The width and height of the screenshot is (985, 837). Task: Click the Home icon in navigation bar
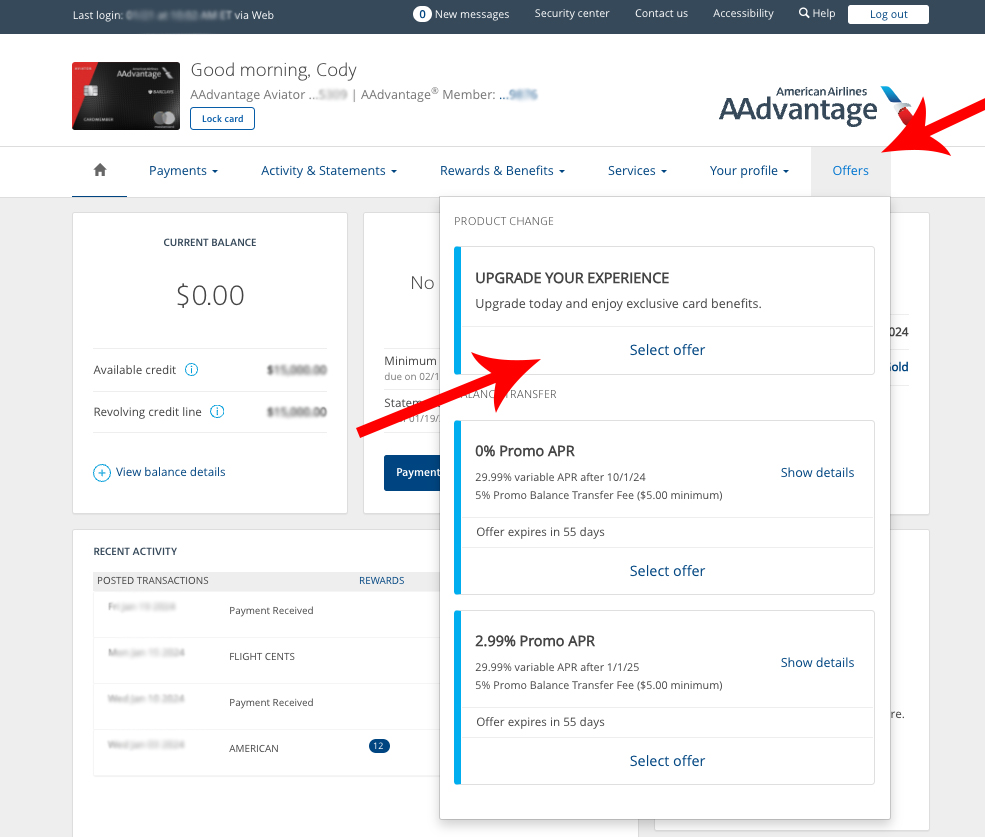coord(100,171)
